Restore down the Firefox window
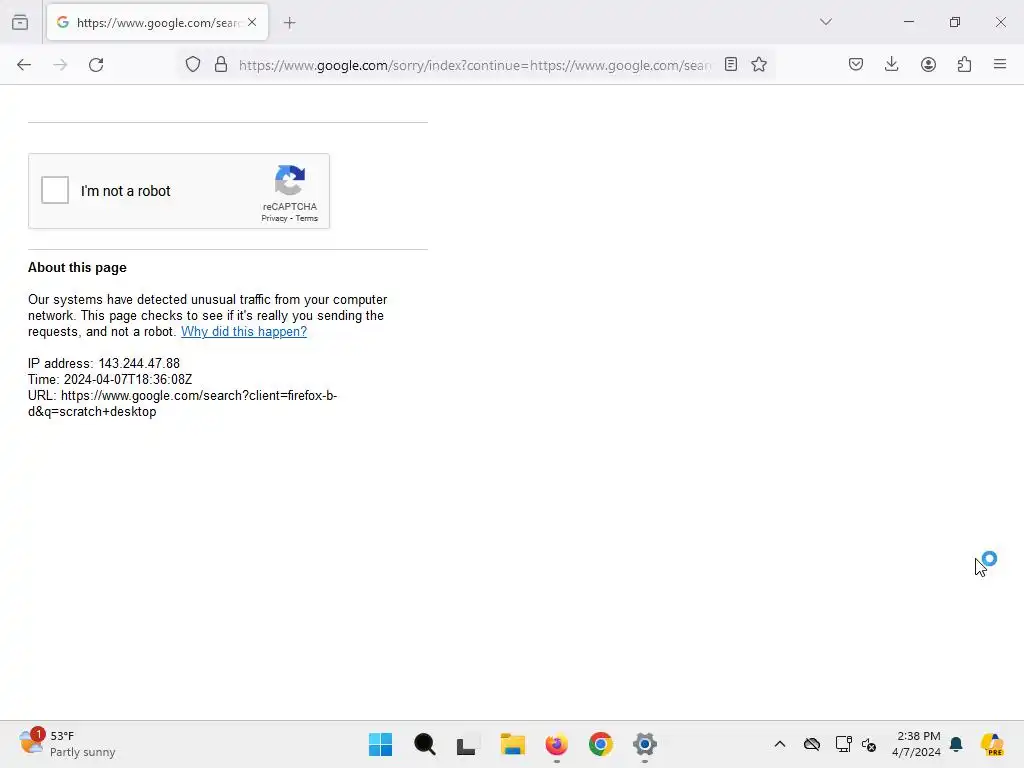 955,22
